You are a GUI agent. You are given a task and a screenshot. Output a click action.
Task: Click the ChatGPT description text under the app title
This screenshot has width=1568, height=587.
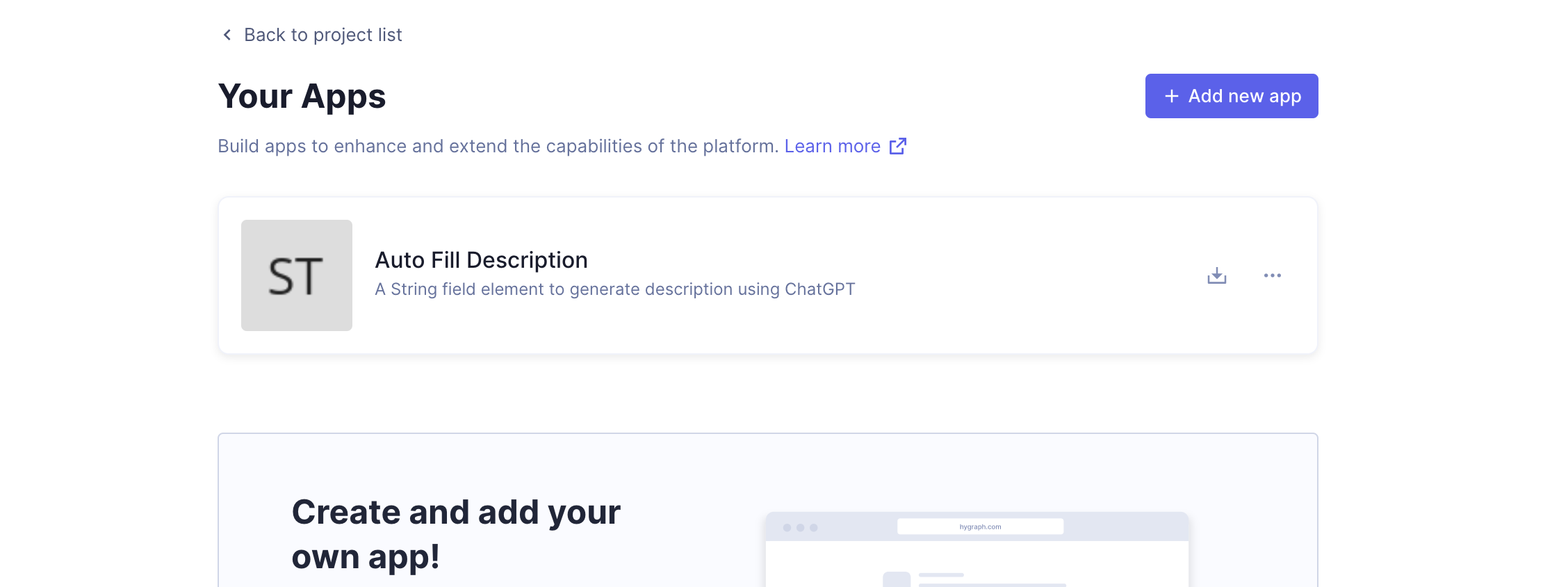click(x=615, y=289)
